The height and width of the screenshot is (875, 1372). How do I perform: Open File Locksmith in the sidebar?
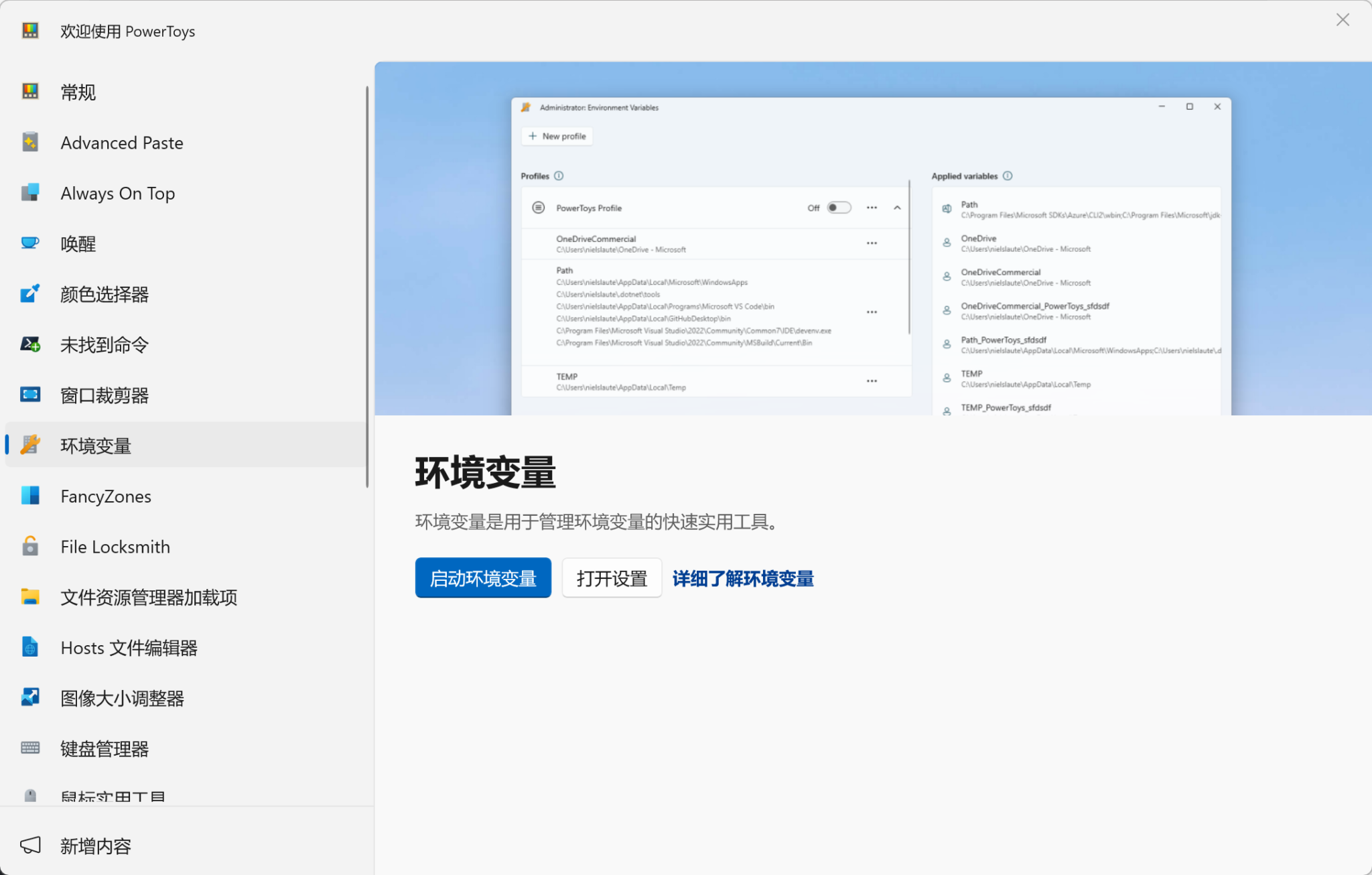pyautogui.click(x=115, y=547)
